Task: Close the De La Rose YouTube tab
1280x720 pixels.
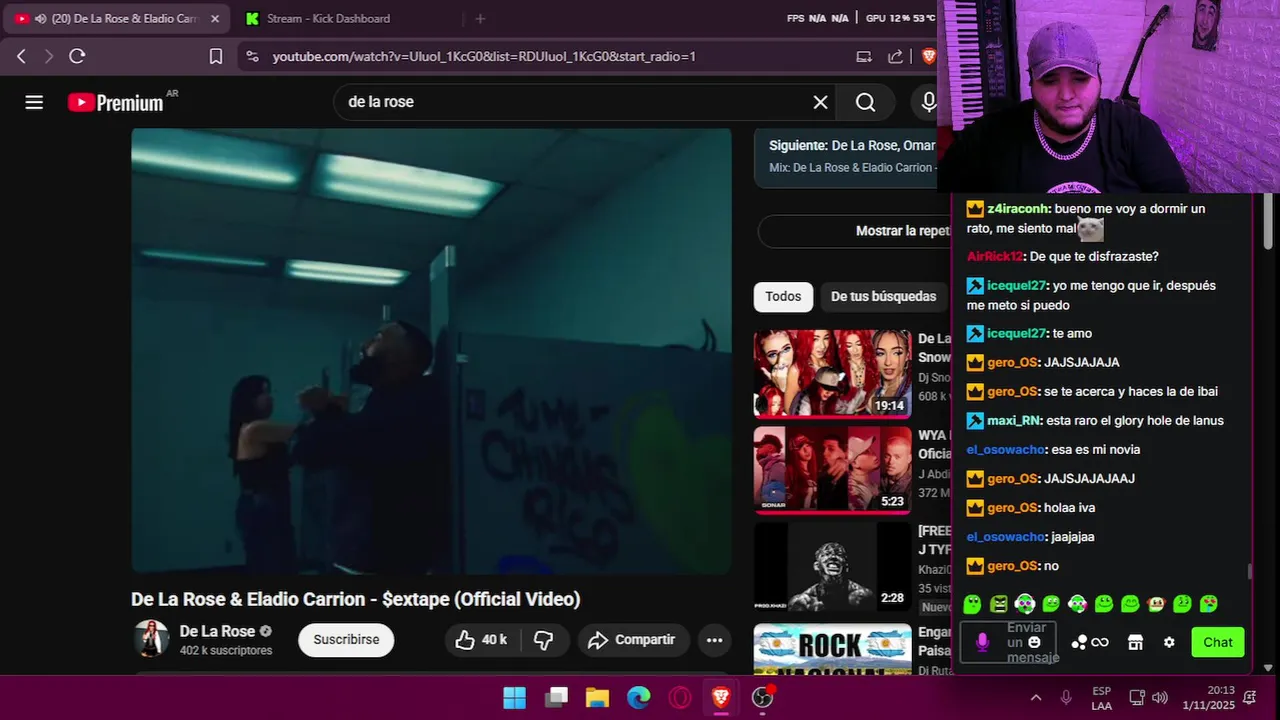Action: [214, 18]
